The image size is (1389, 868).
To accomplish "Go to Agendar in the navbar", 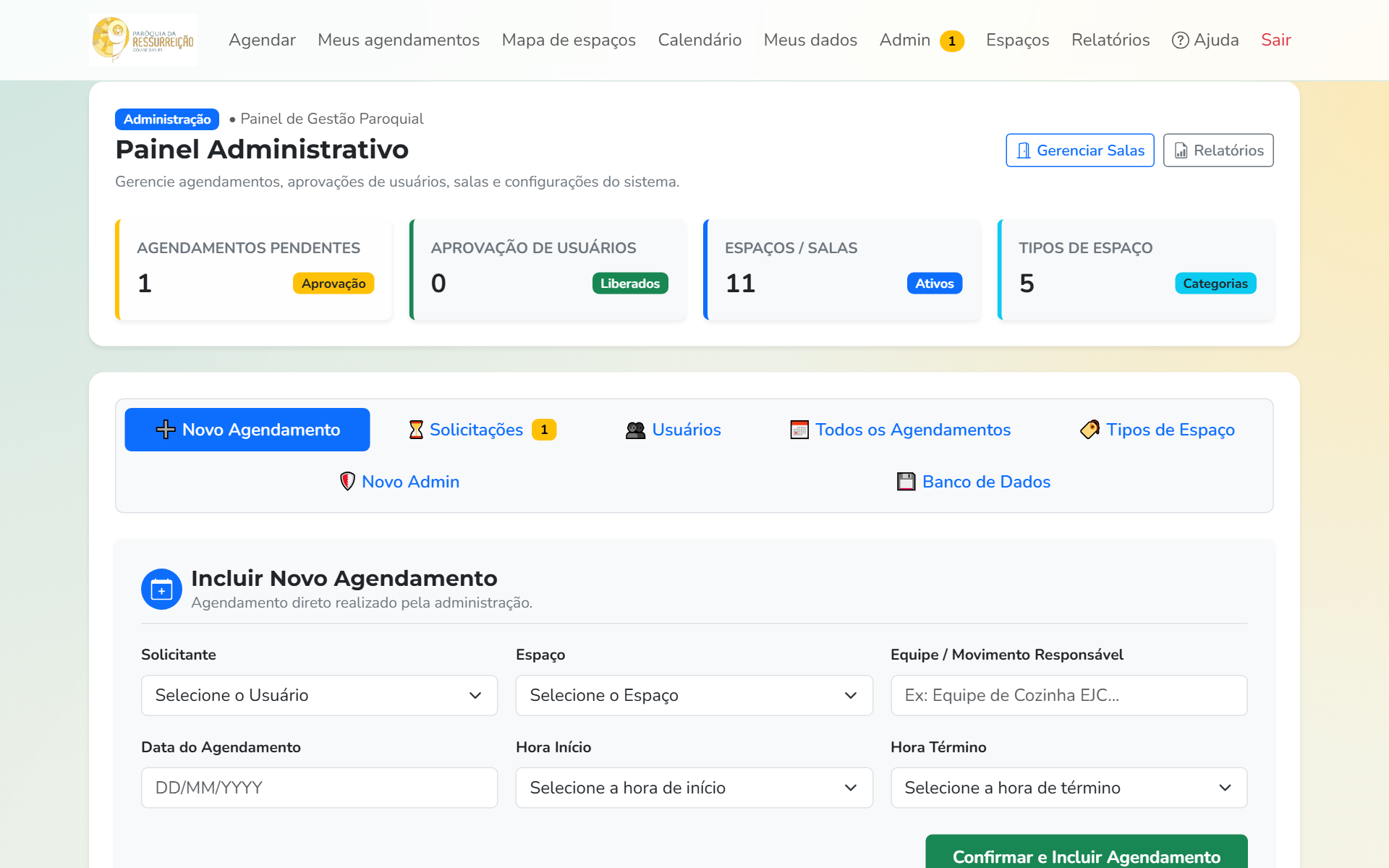I will 262,41.
